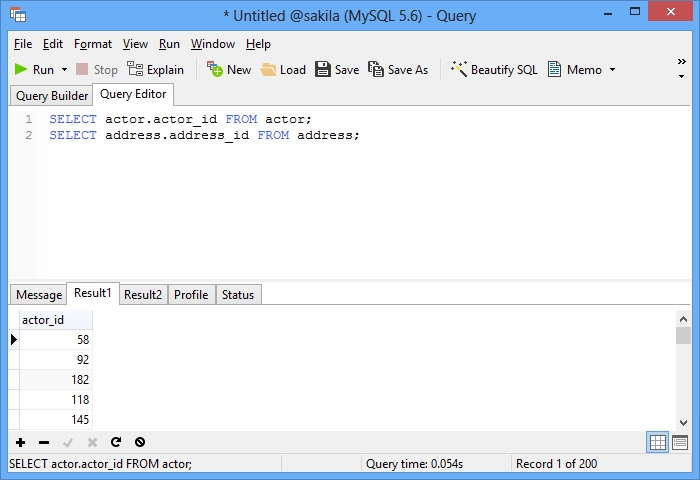Viewport: 700px width, 480px height.
Task: Open the Status tab
Action: pyautogui.click(x=238, y=295)
